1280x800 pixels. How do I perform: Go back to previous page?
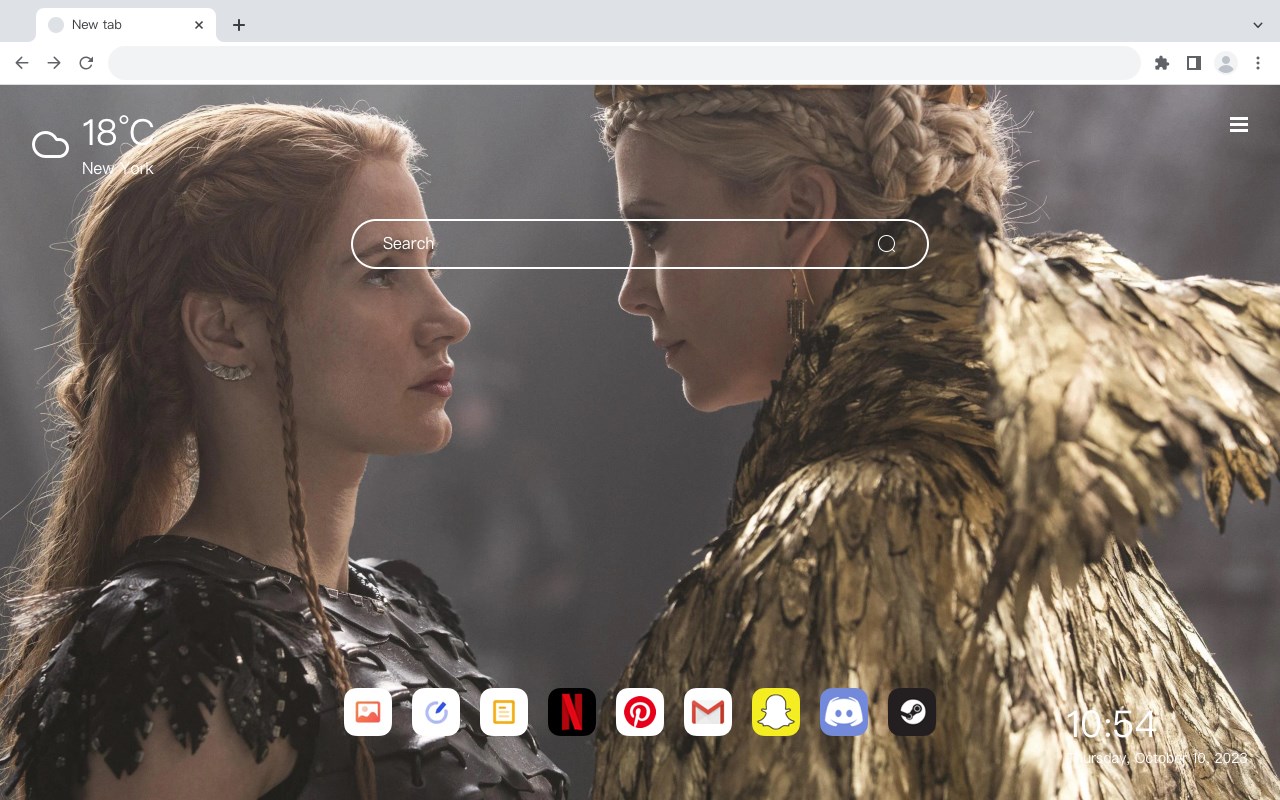point(22,63)
